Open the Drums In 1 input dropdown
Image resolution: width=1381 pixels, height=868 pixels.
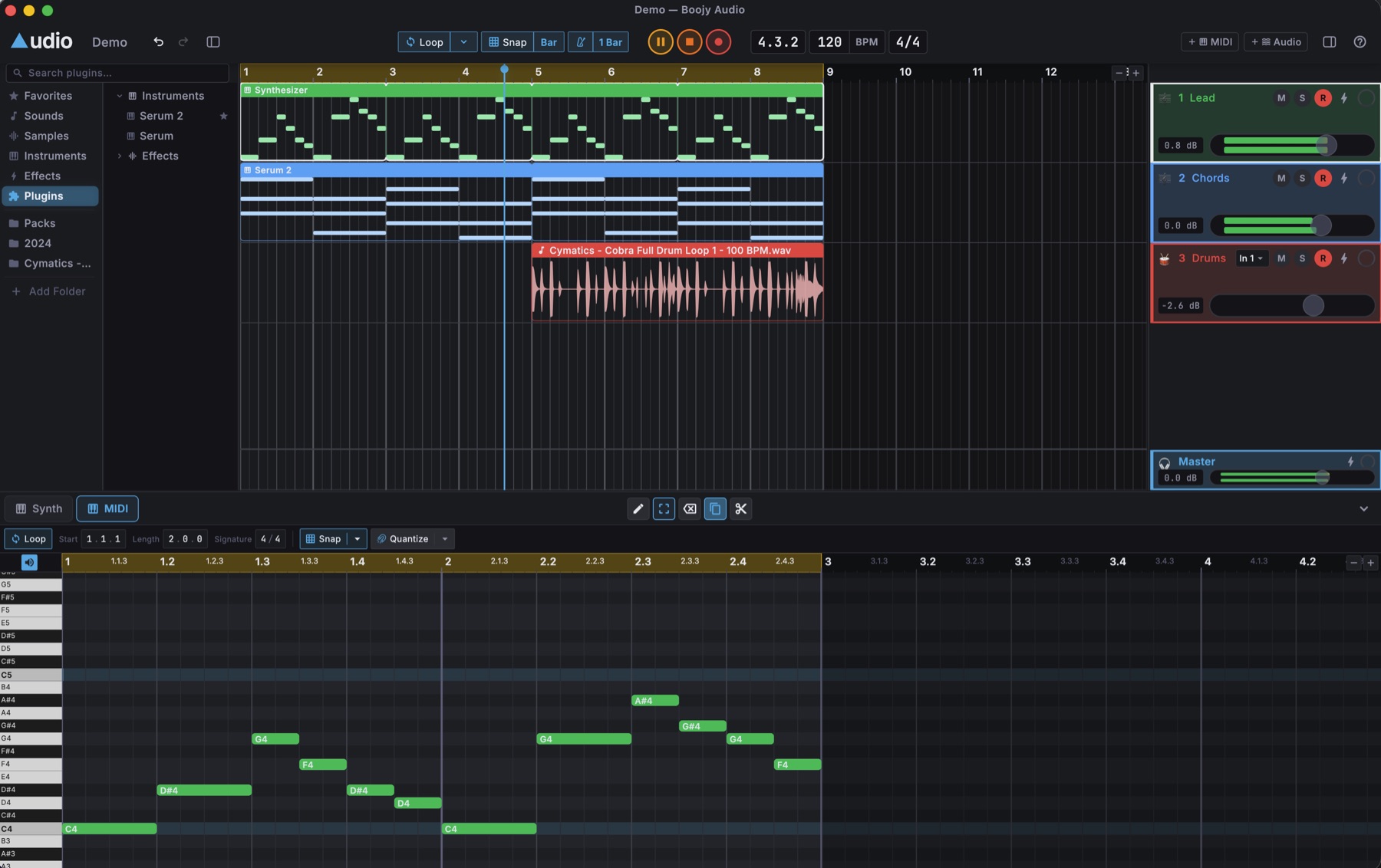click(1251, 258)
